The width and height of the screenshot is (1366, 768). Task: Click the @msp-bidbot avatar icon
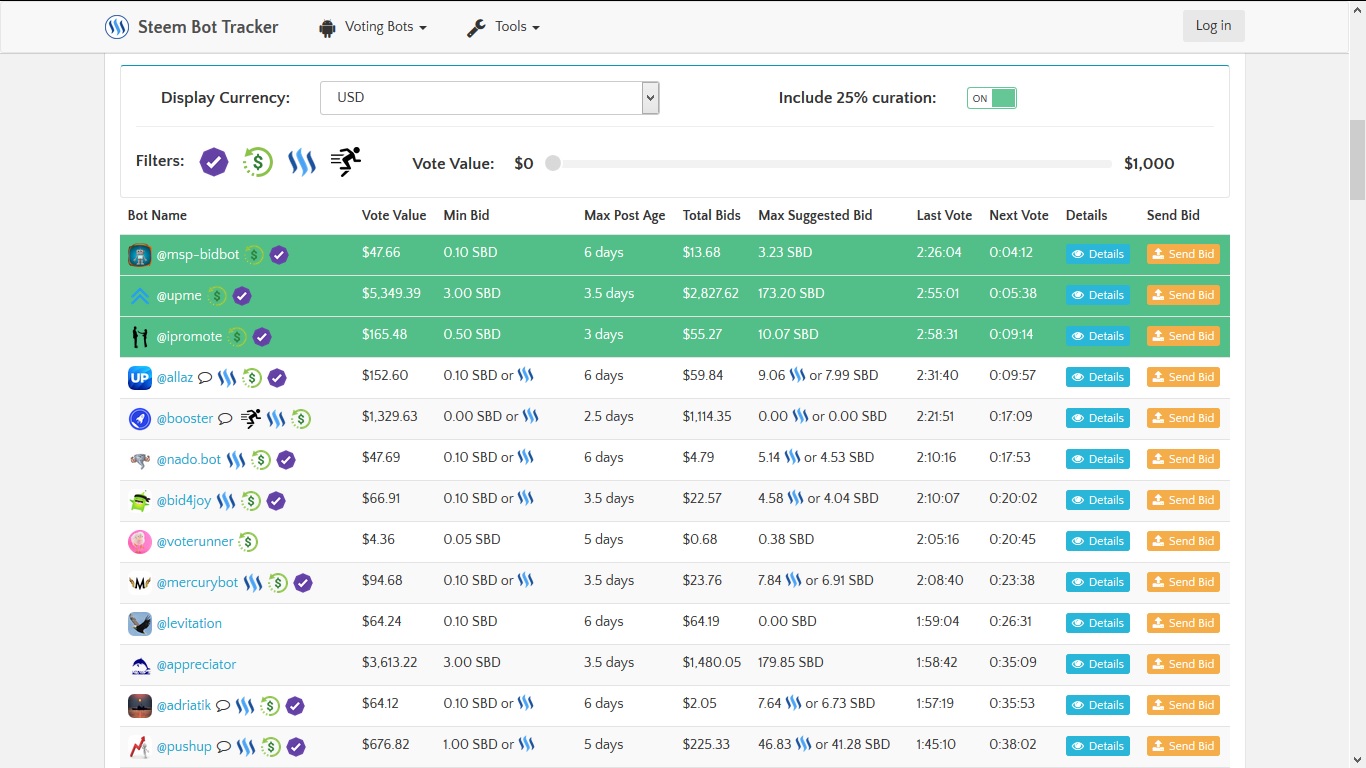[x=140, y=255]
